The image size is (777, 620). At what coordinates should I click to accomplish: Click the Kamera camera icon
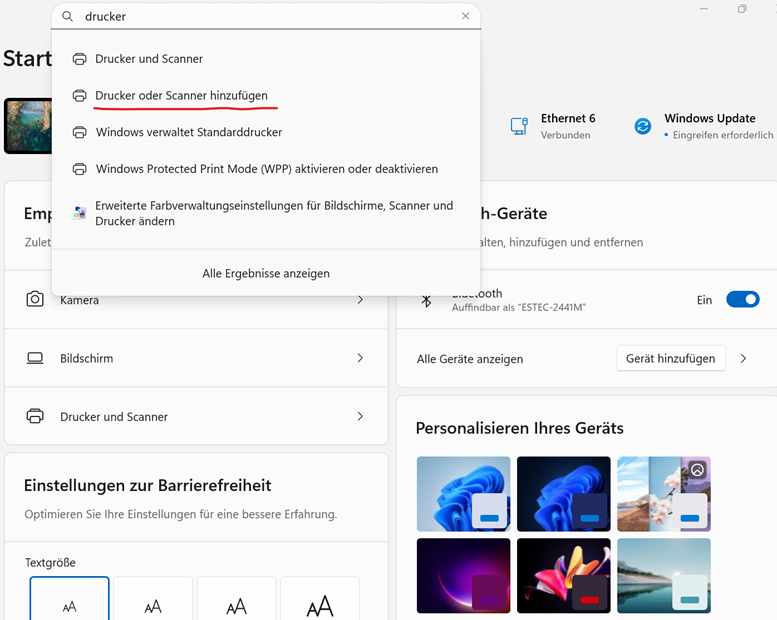pyautogui.click(x=35, y=299)
